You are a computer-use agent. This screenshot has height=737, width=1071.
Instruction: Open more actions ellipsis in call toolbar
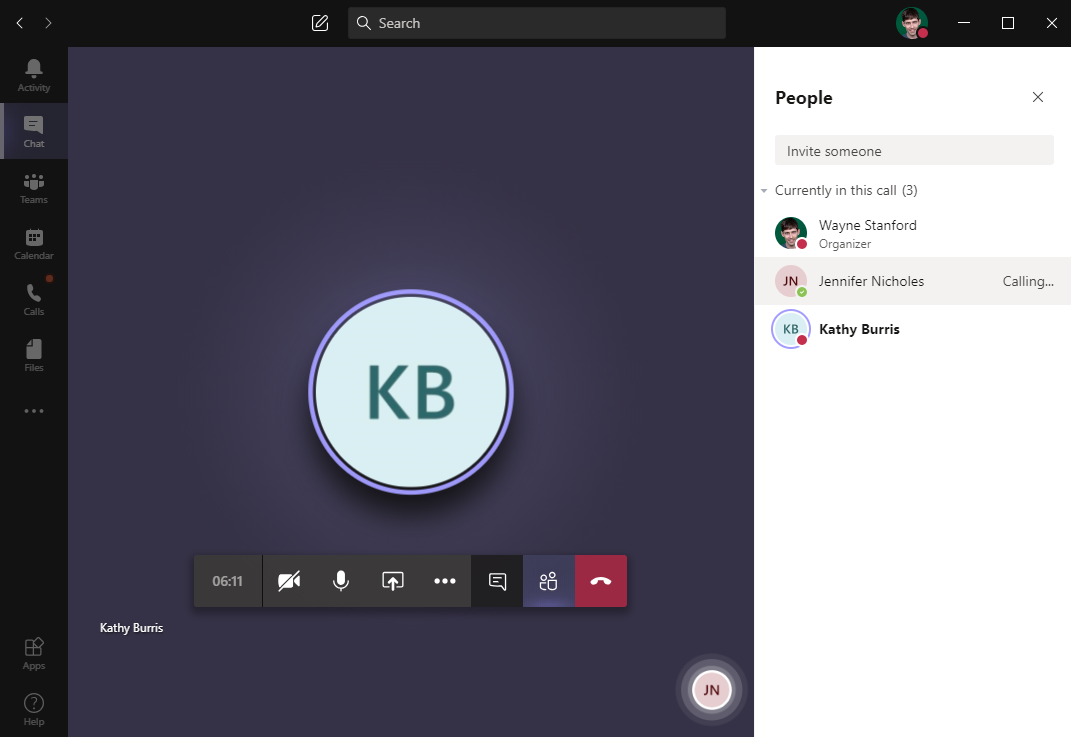click(x=445, y=581)
